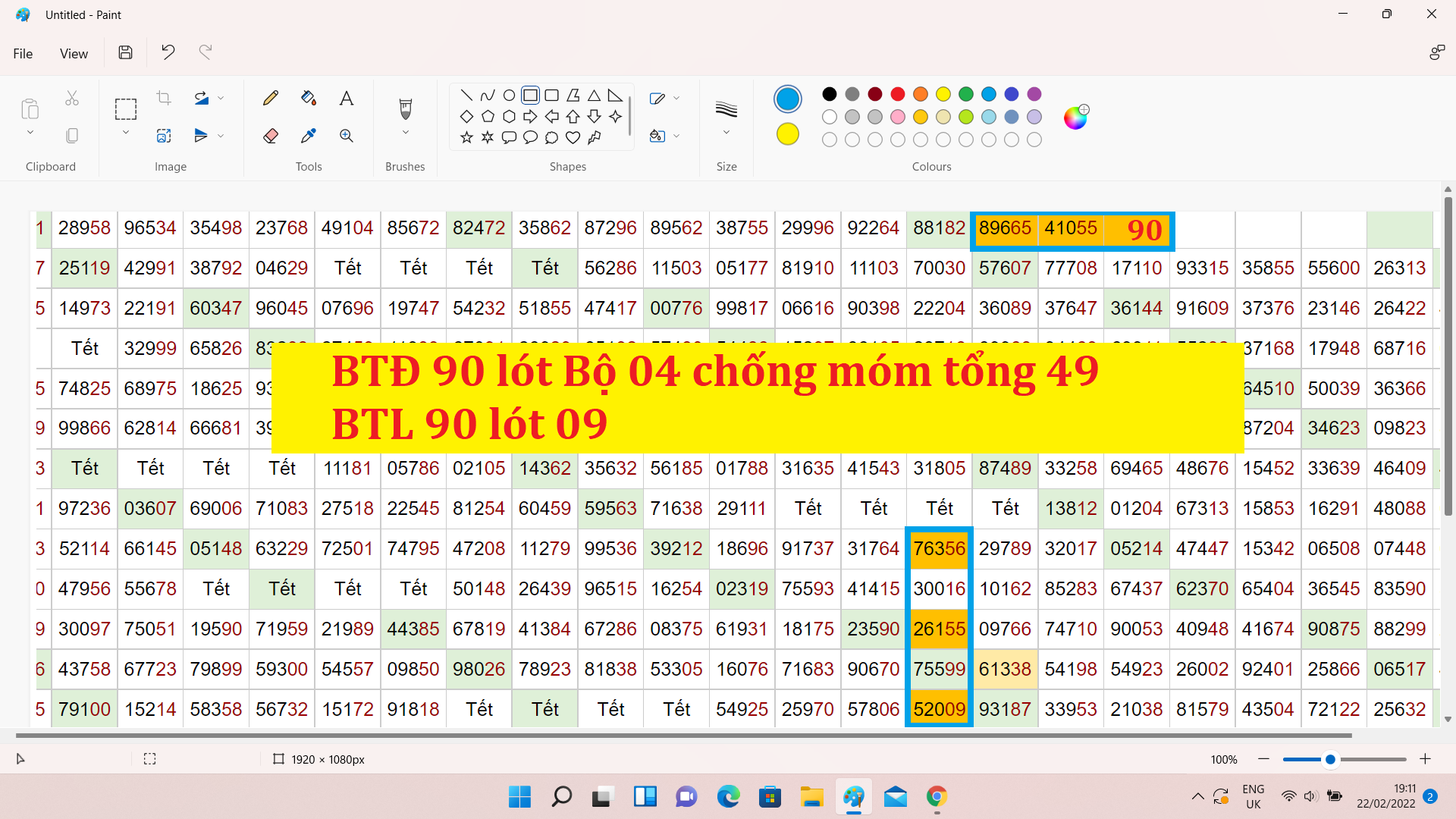Select the Pencil tool

(271, 98)
